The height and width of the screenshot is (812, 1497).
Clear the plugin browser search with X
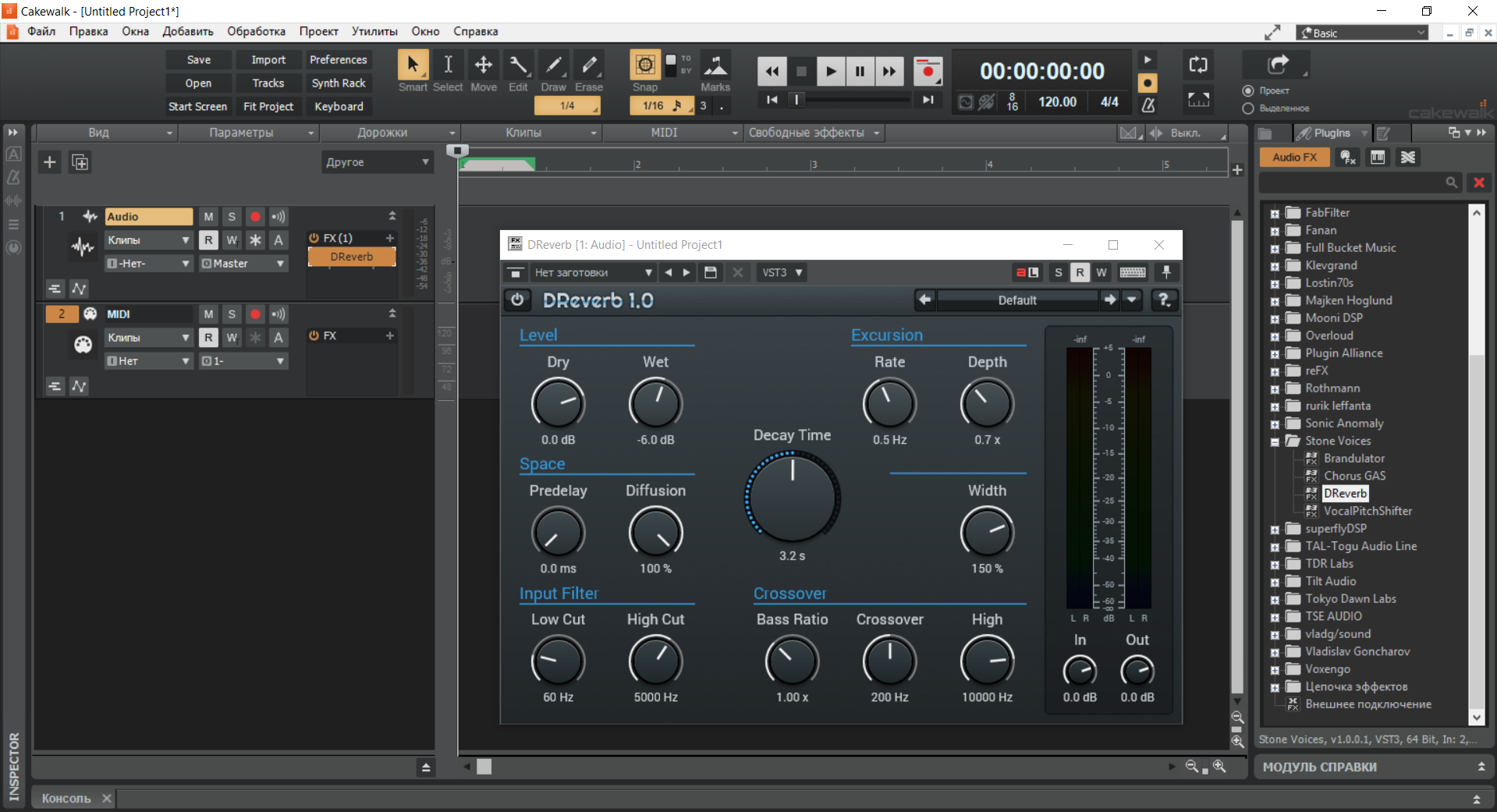1478,183
